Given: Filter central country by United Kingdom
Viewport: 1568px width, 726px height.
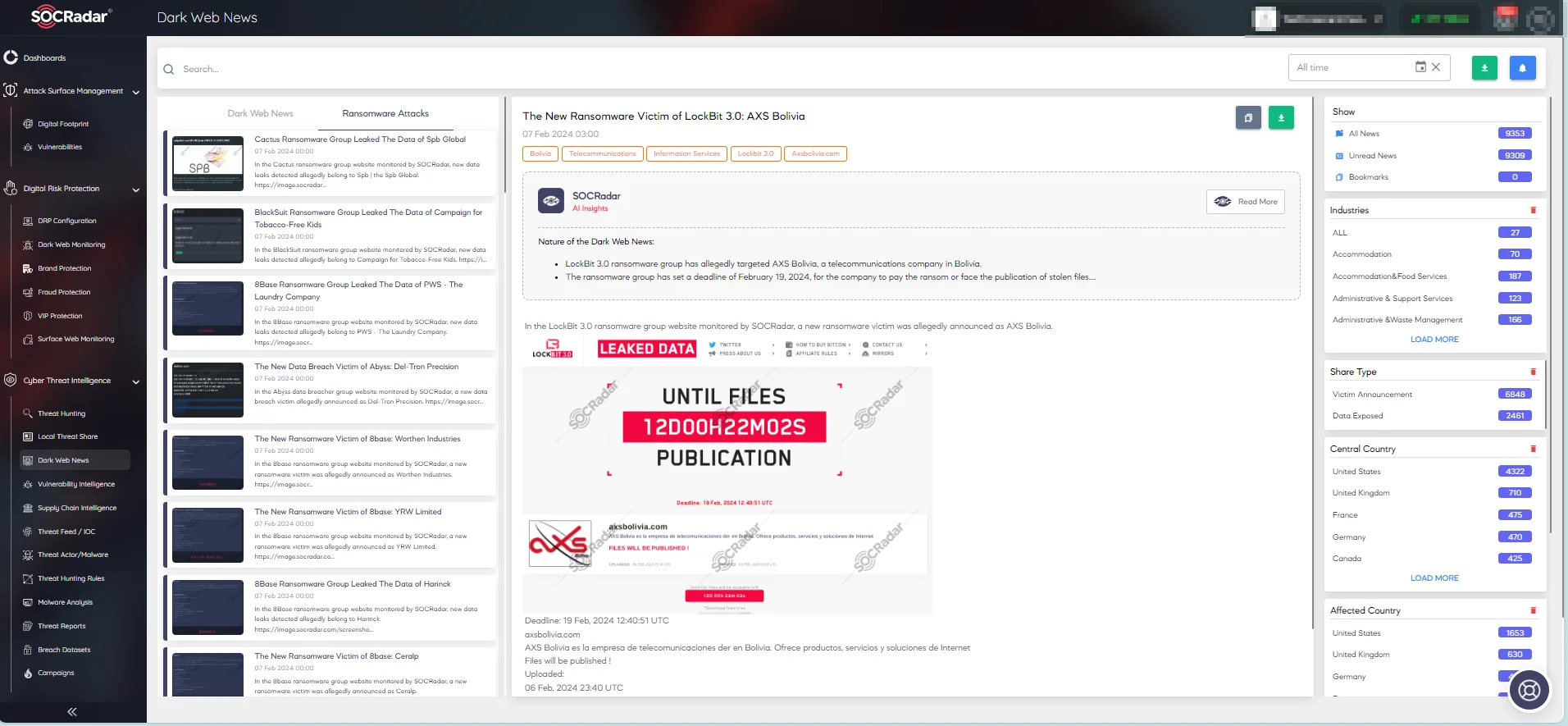Looking at the screenshot, I should tap(1361, 494).
